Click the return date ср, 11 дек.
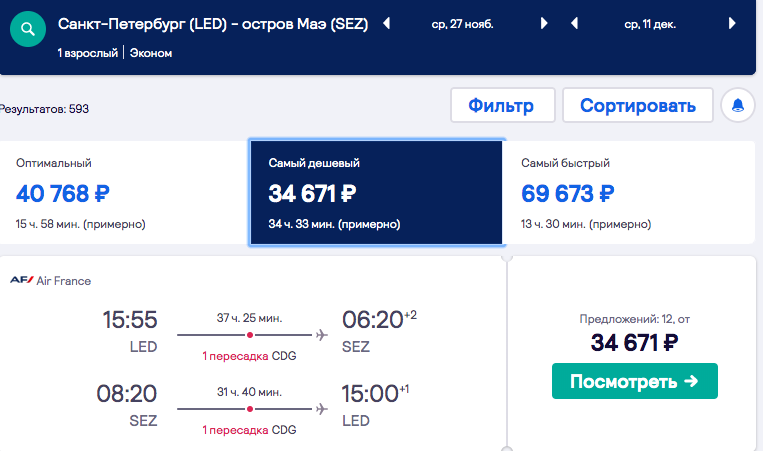The height and width of the screenshot is (451, 763). click(650, 24)
